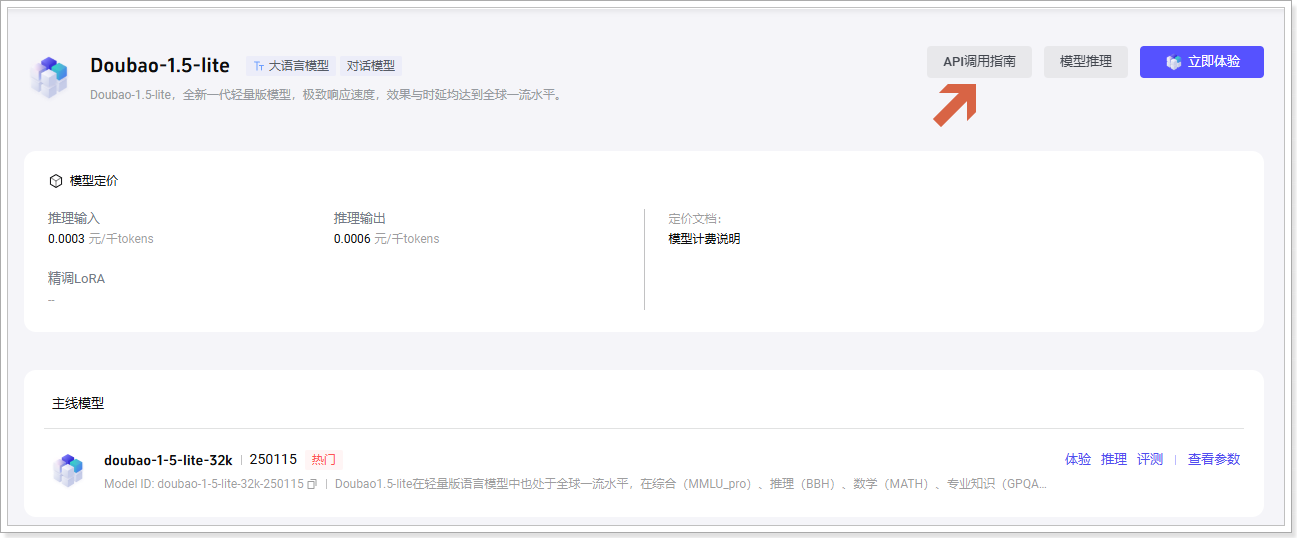This screenshot has width=1297, height=538.
Task: Click the 定价文档 label
Action: tap(695, 218)
